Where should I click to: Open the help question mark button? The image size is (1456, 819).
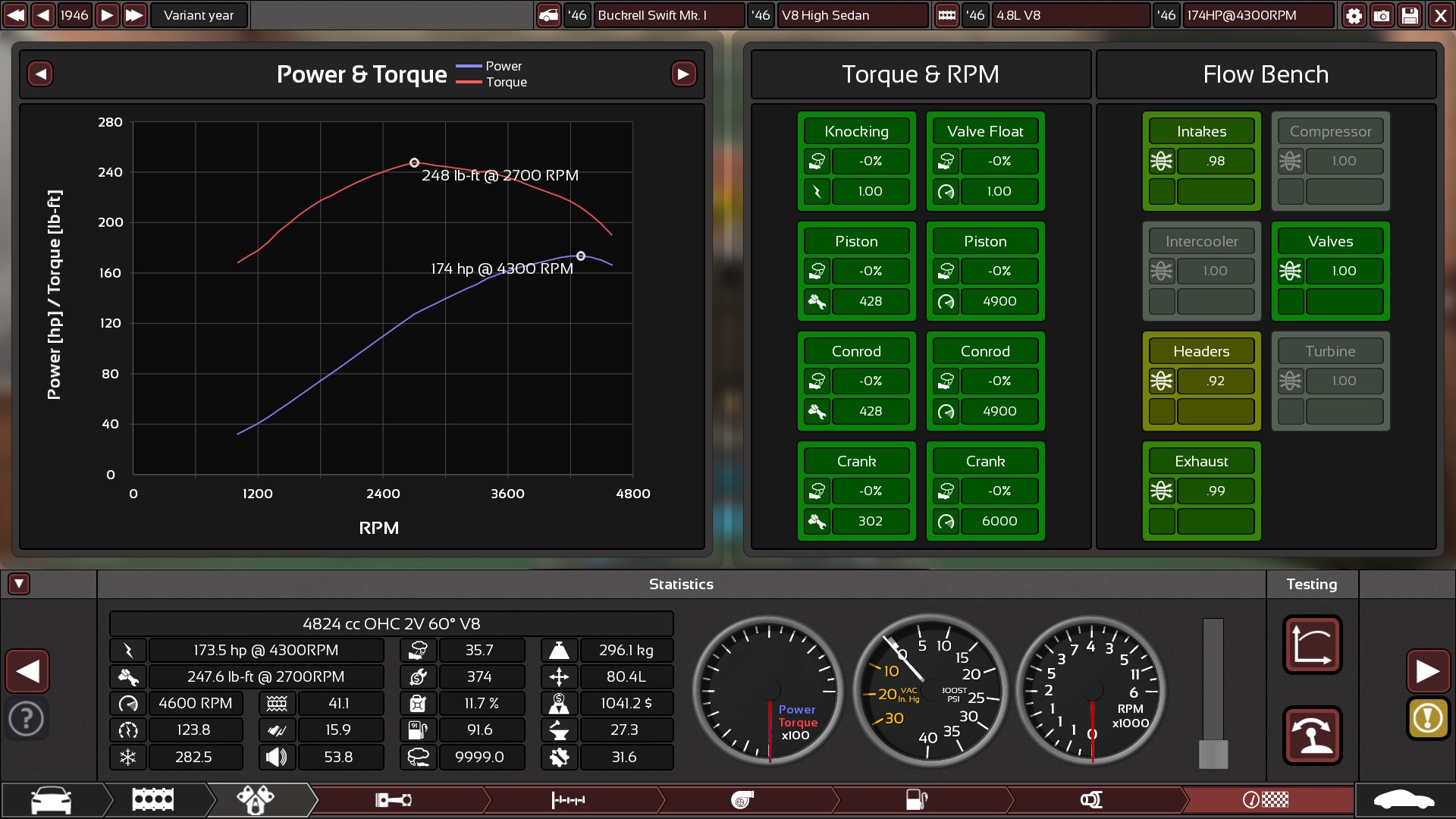pos(27,717)
